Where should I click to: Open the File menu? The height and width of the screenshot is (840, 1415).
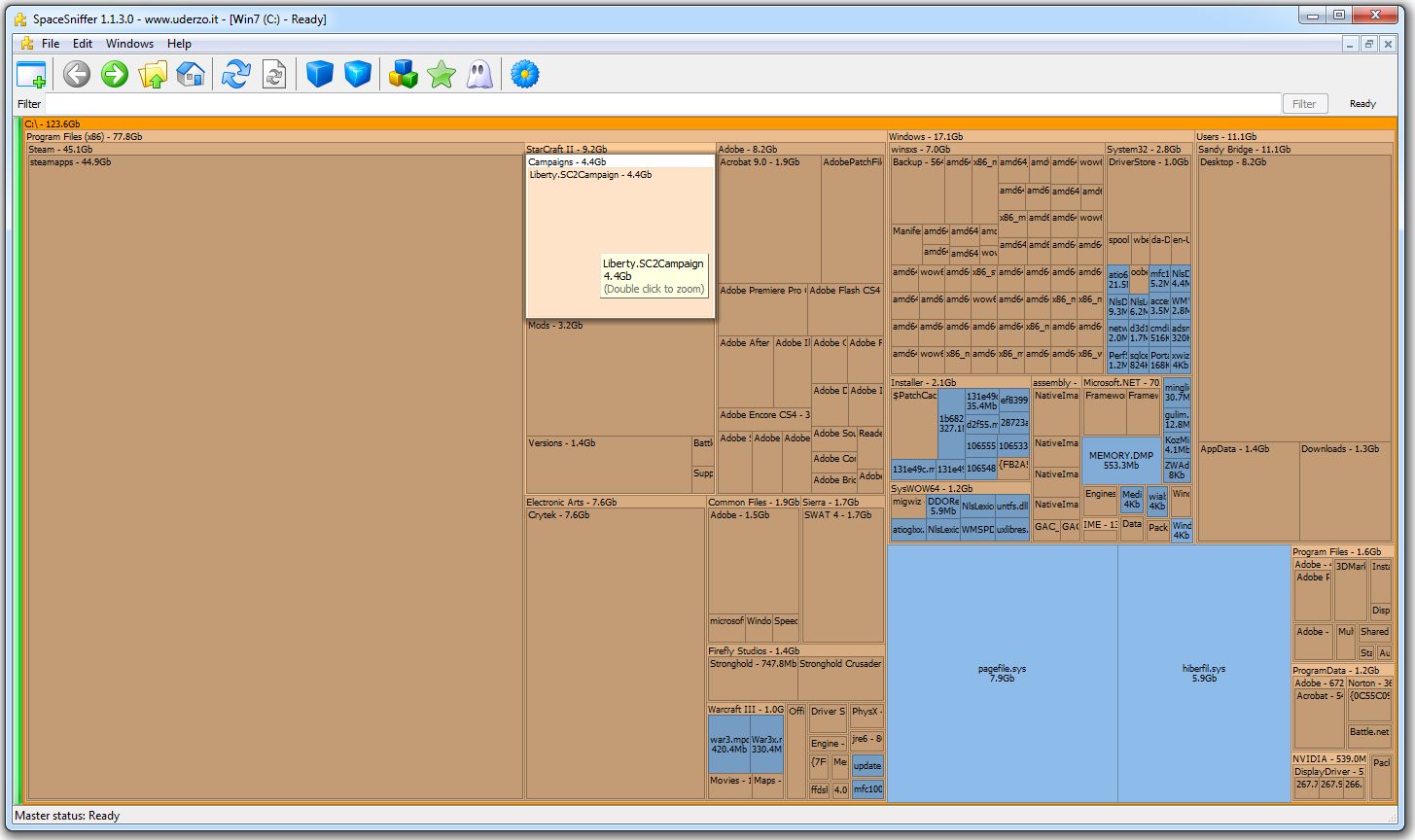click(51, 44)
